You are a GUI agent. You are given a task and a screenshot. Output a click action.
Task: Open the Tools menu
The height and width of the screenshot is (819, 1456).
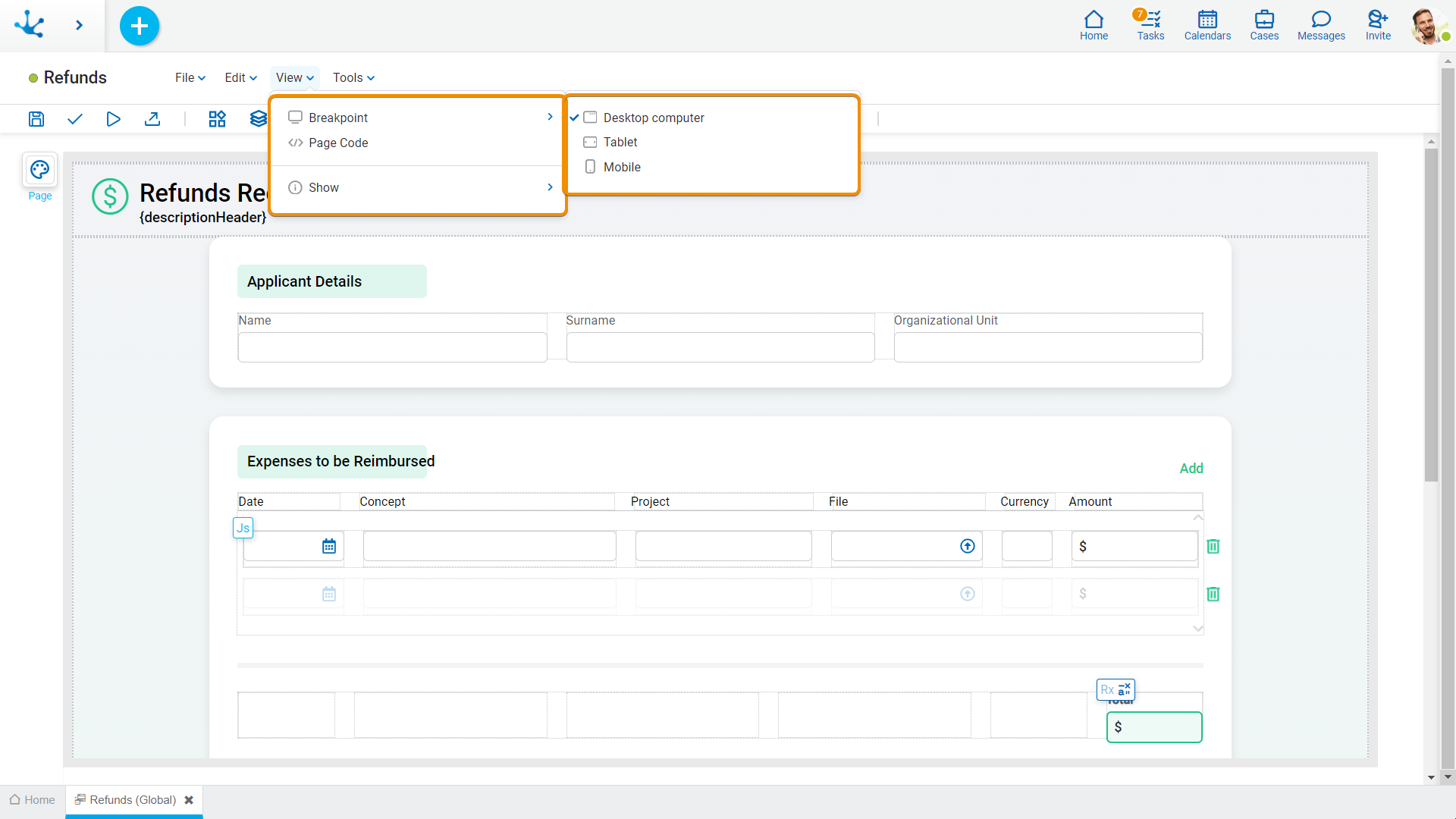click(x=353, y=77)
